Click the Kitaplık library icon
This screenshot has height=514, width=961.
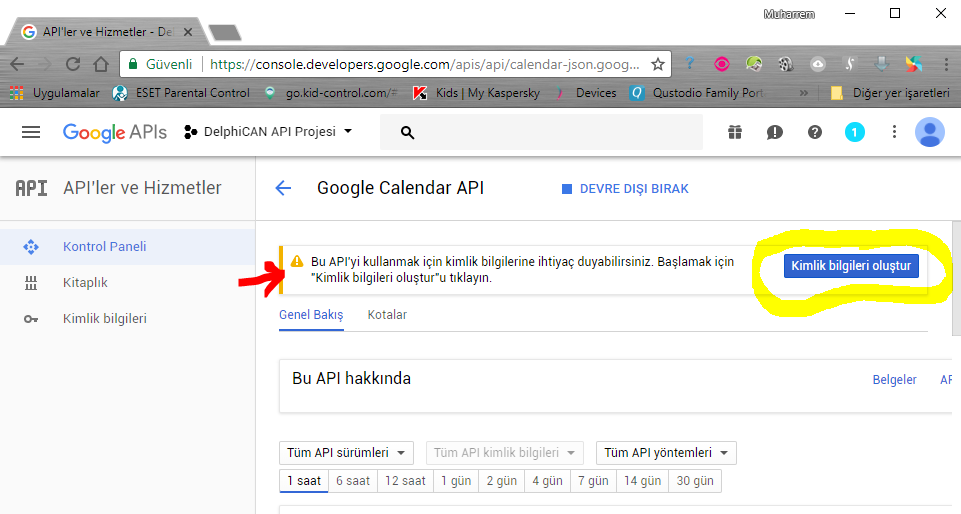[x=31, y=282]
